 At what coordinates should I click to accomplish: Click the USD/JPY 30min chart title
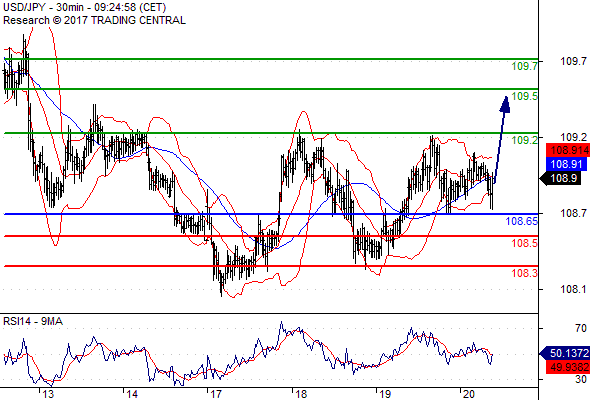[x=84, y=8]
